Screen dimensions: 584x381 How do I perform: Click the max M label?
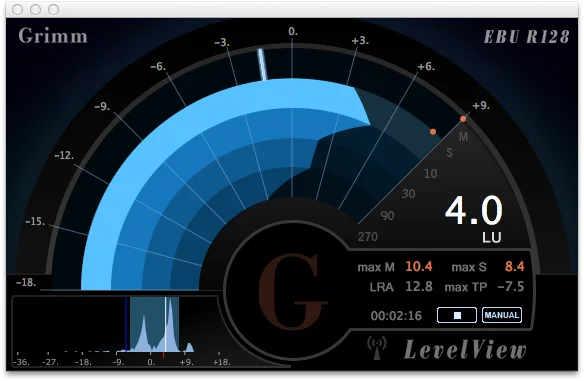(x=376, y=267)
